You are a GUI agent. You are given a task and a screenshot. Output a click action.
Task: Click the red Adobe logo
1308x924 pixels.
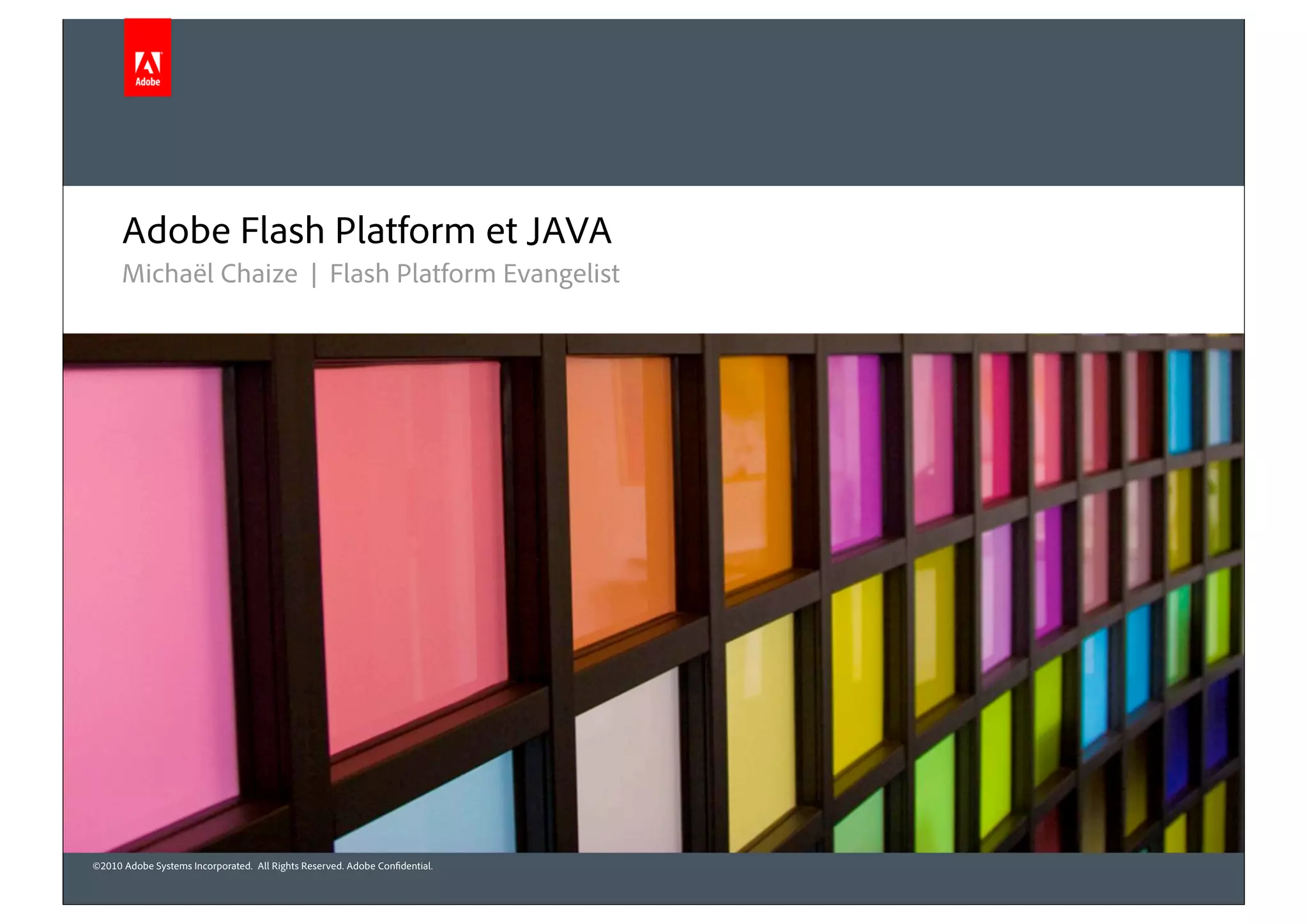pyautogui.click(x=148, y=57)
